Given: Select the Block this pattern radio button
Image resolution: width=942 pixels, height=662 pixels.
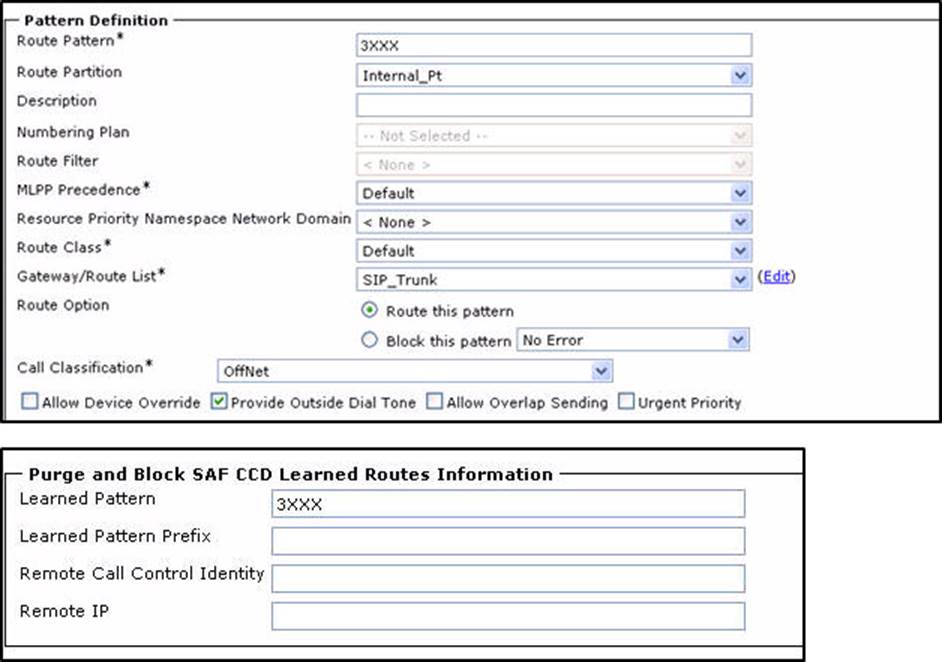Looking at the screenshot, I should [369, 341].
